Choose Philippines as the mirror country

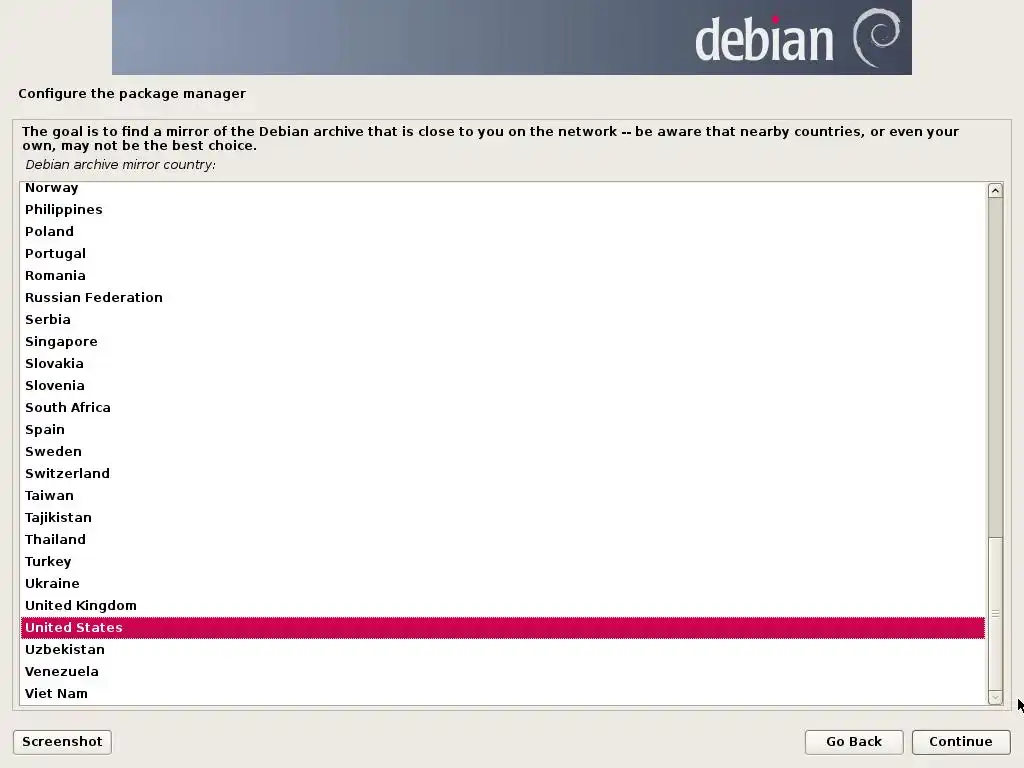pos(502,210)
